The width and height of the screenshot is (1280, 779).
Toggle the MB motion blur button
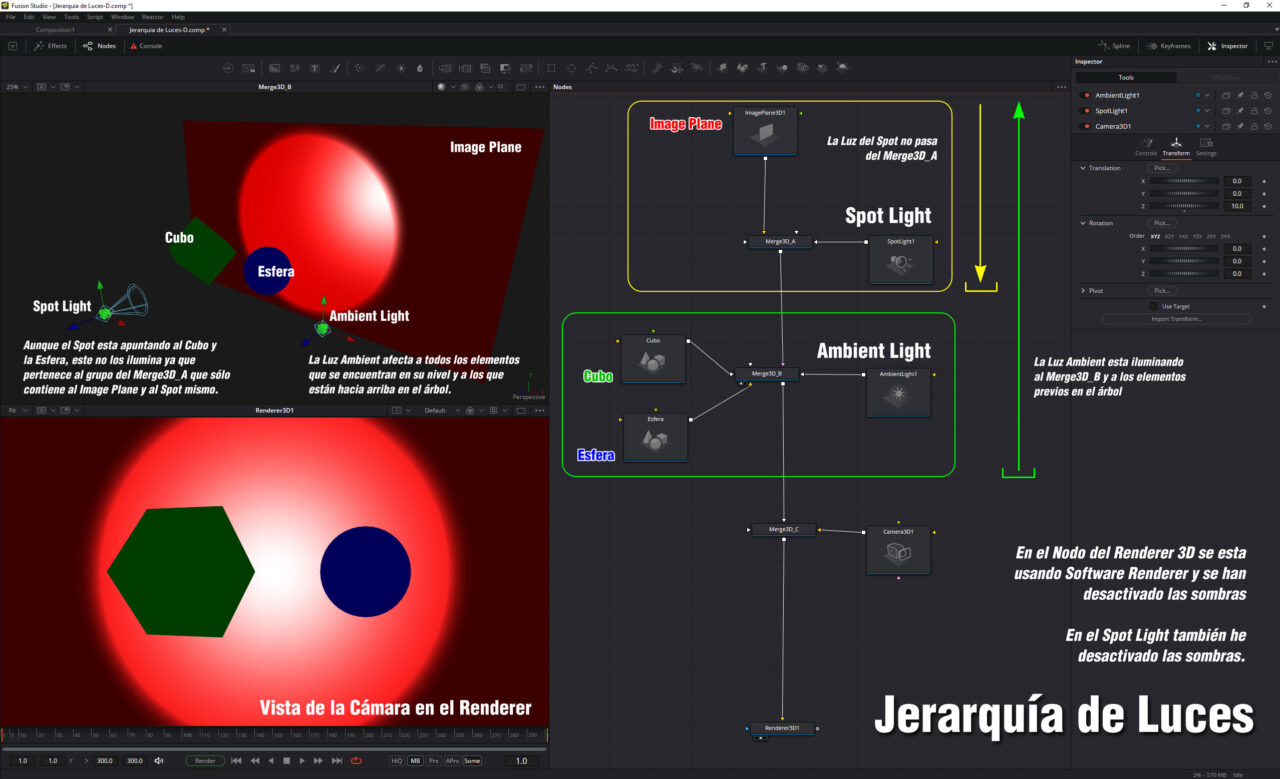415,761
